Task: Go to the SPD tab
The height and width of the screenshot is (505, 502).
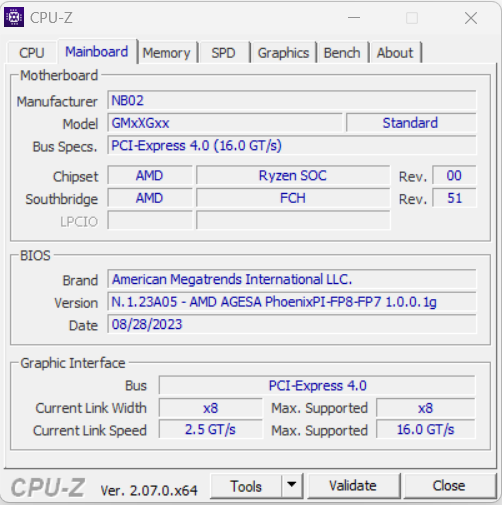Action: [224, 53]
